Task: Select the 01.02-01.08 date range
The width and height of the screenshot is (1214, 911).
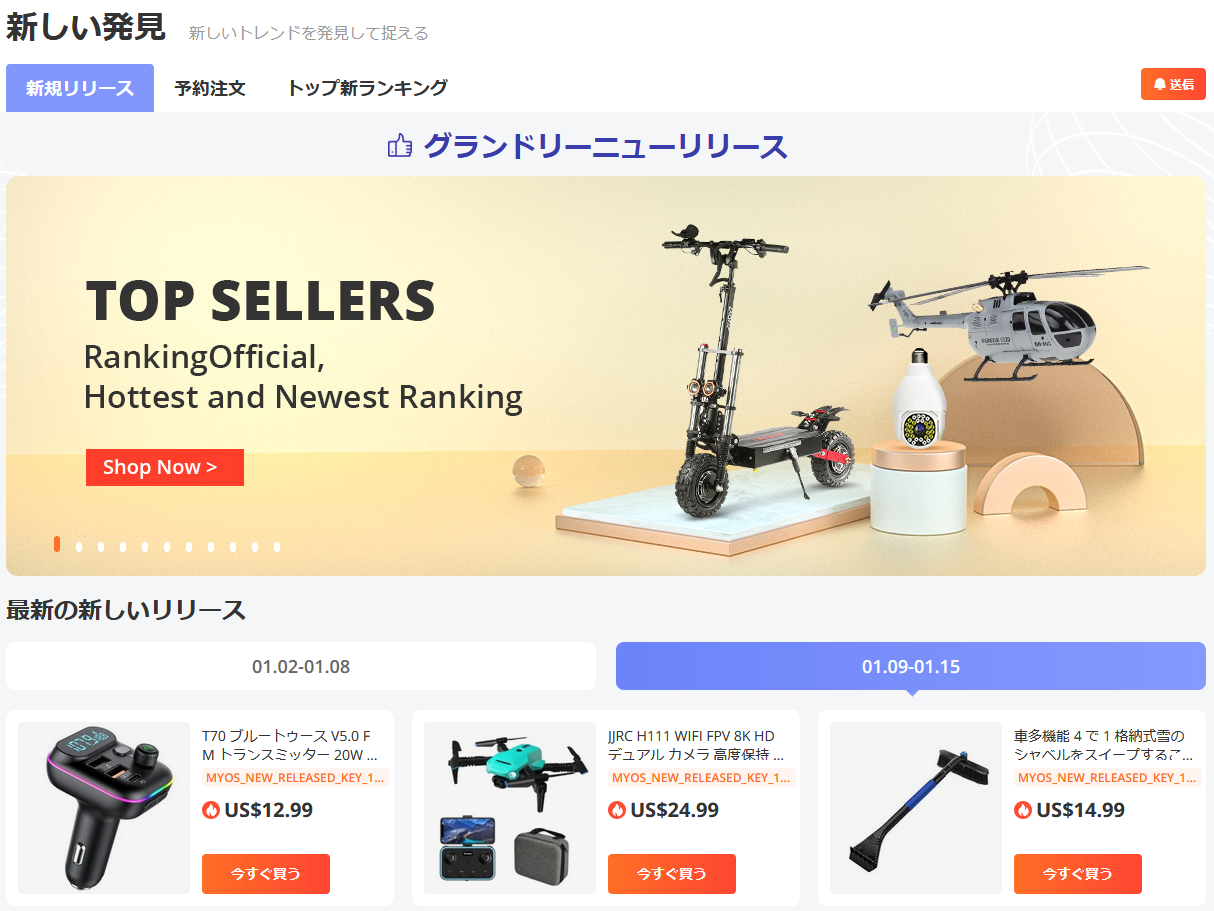Action: point(301,666)
